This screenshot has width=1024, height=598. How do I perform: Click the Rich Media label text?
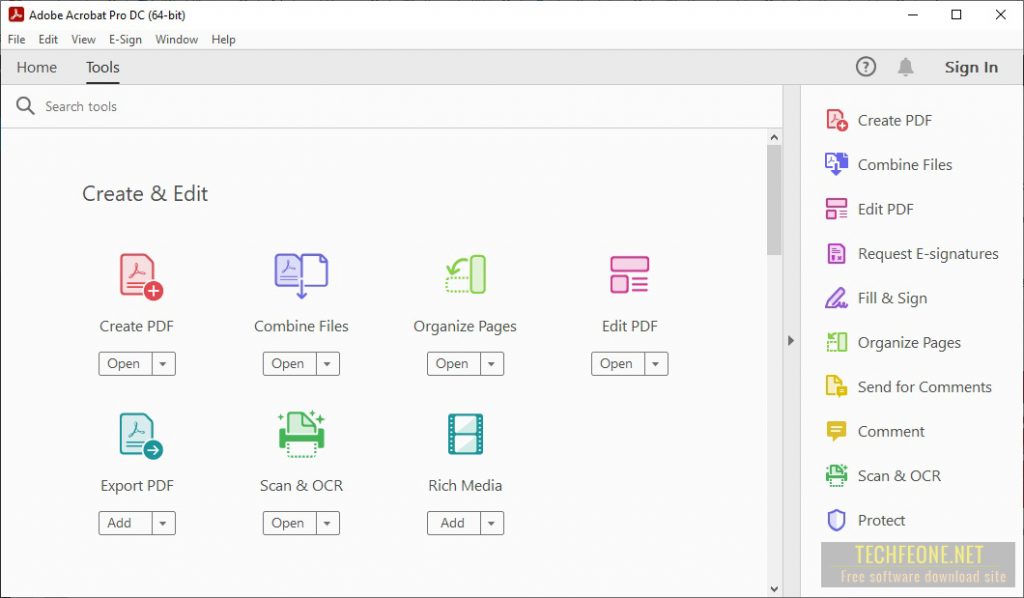466,486
